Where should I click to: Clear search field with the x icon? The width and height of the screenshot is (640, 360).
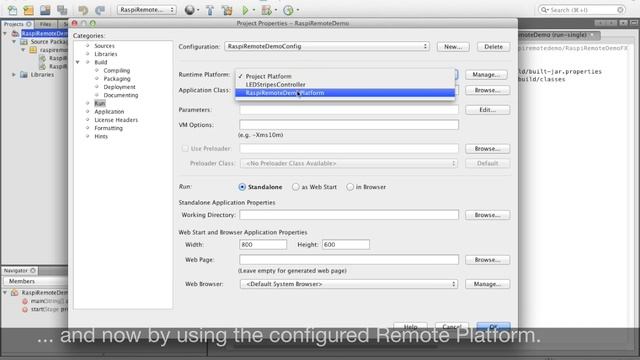pos(620,9)
